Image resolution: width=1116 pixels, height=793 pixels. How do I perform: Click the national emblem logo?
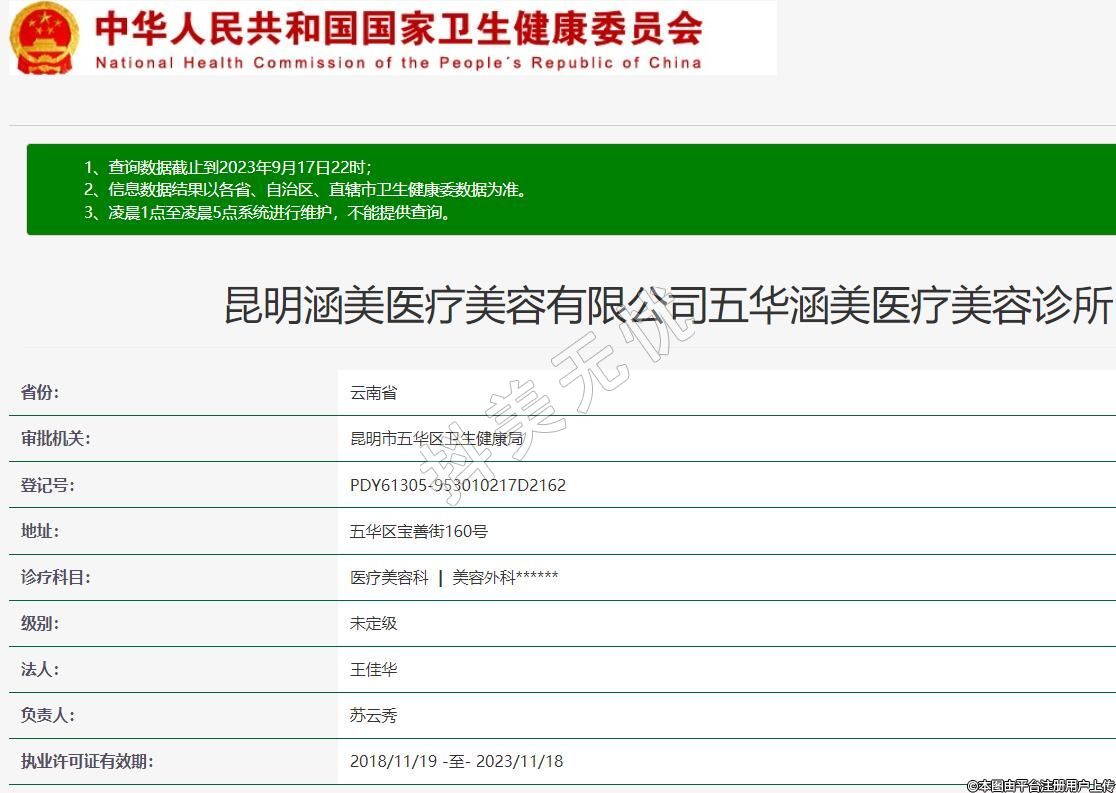click(x=44, y=37)
